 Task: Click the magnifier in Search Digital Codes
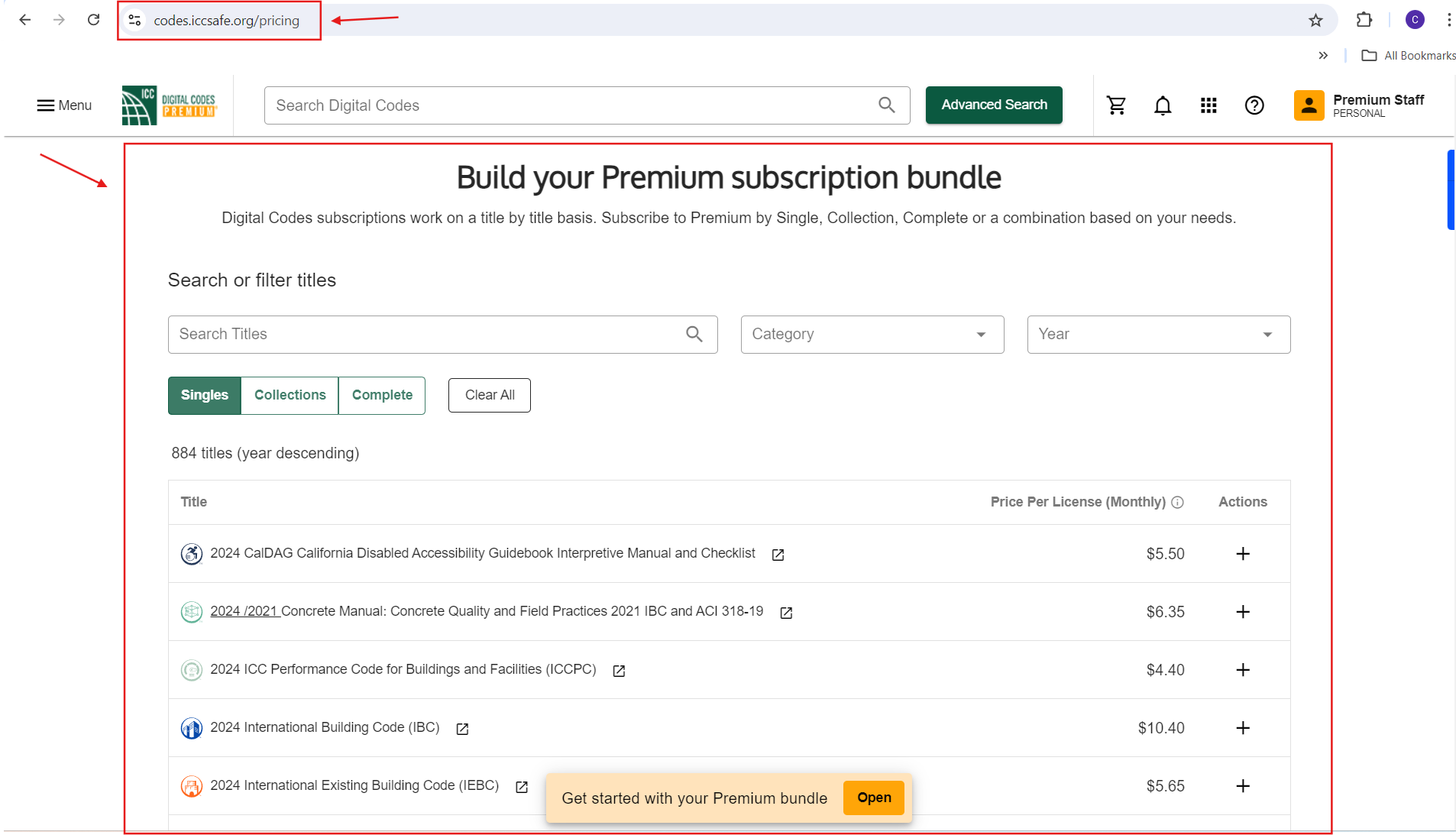(x=887, y=105)
